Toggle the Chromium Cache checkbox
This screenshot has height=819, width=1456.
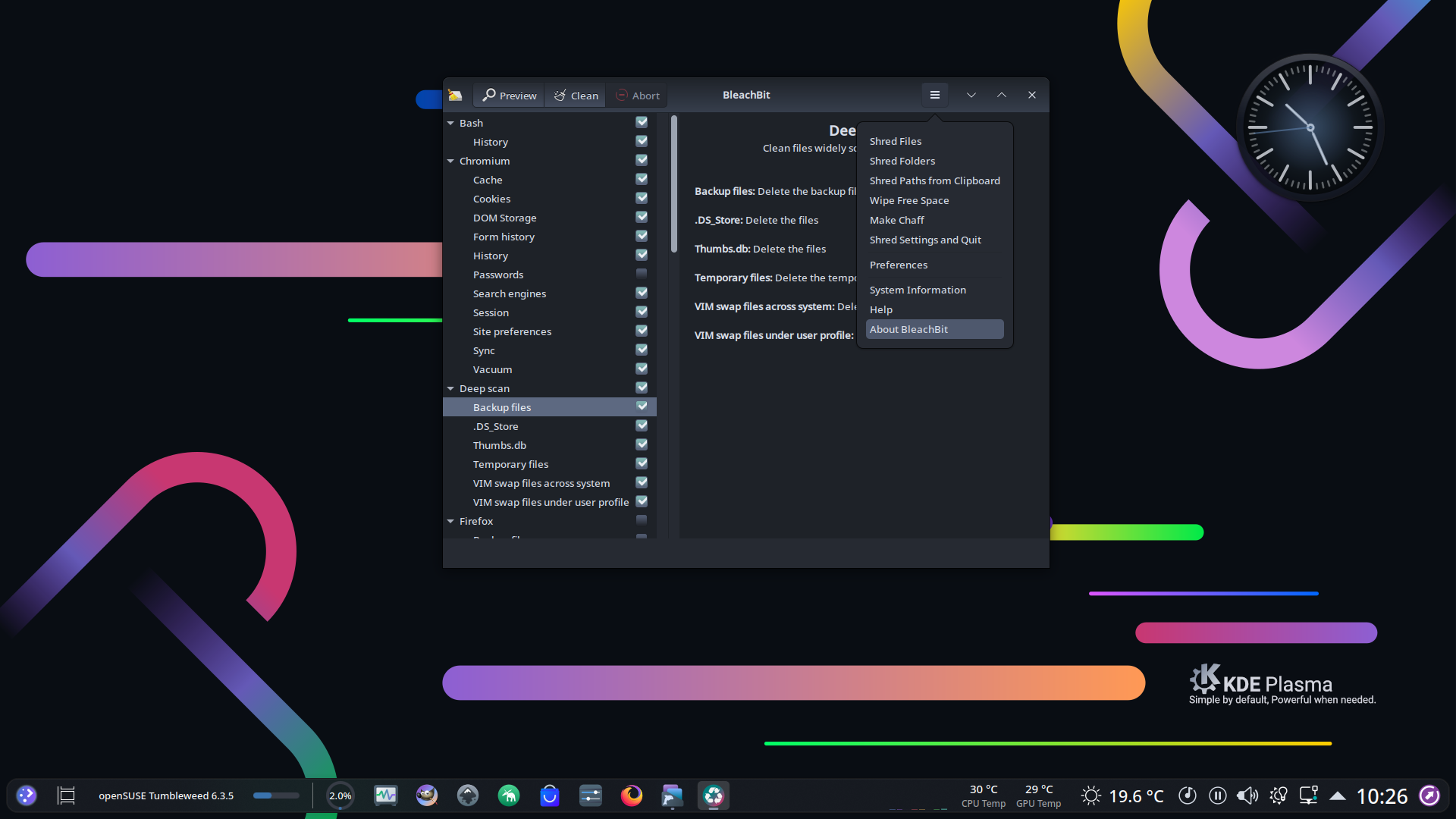[x=642, y=179]
